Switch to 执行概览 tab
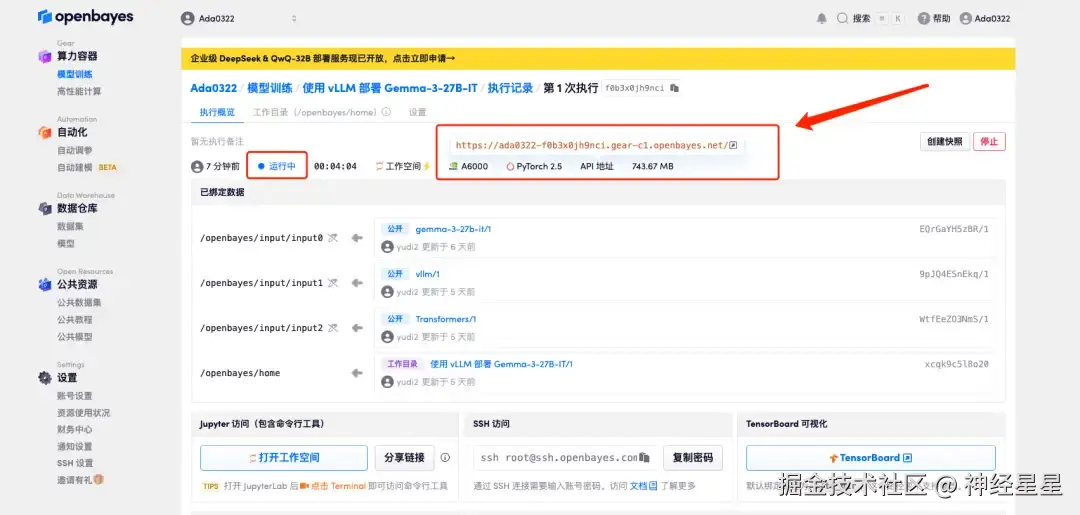Image resolution: width=1080 pixels, height=515 pixels. click(x=217, y=112)
